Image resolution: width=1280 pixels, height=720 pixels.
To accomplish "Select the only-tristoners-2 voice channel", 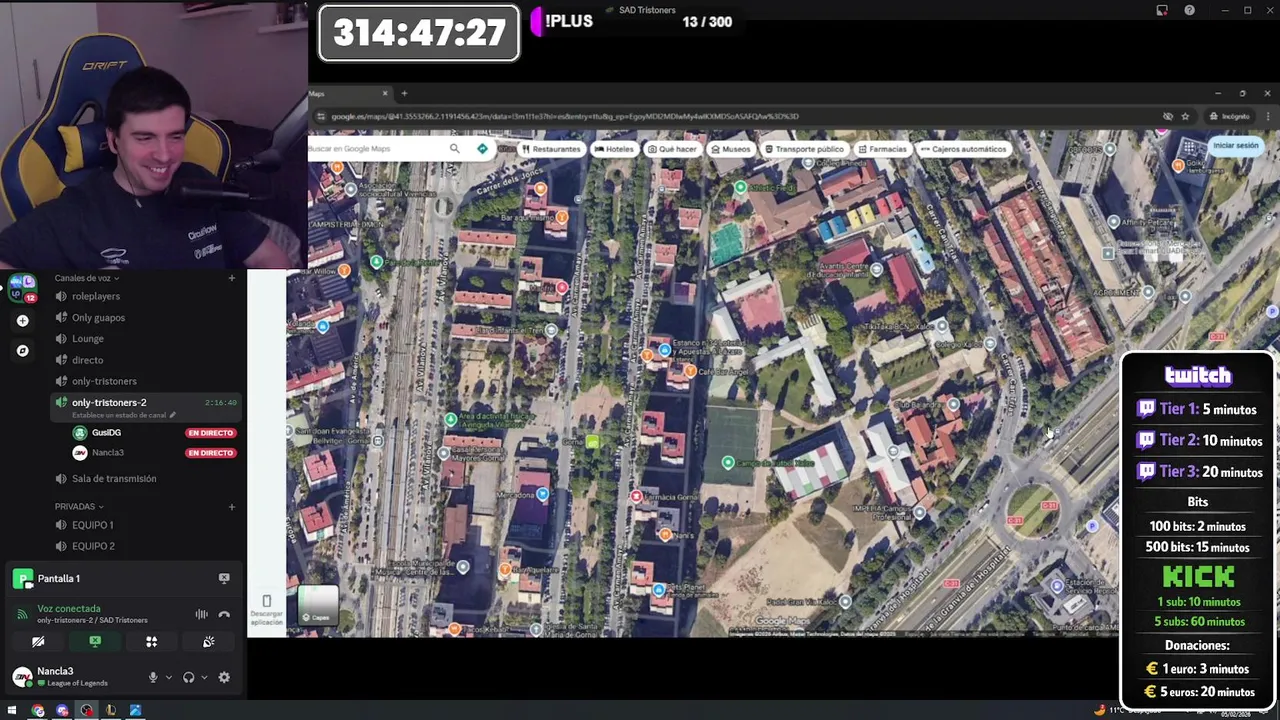I will [x=145, y=406].
